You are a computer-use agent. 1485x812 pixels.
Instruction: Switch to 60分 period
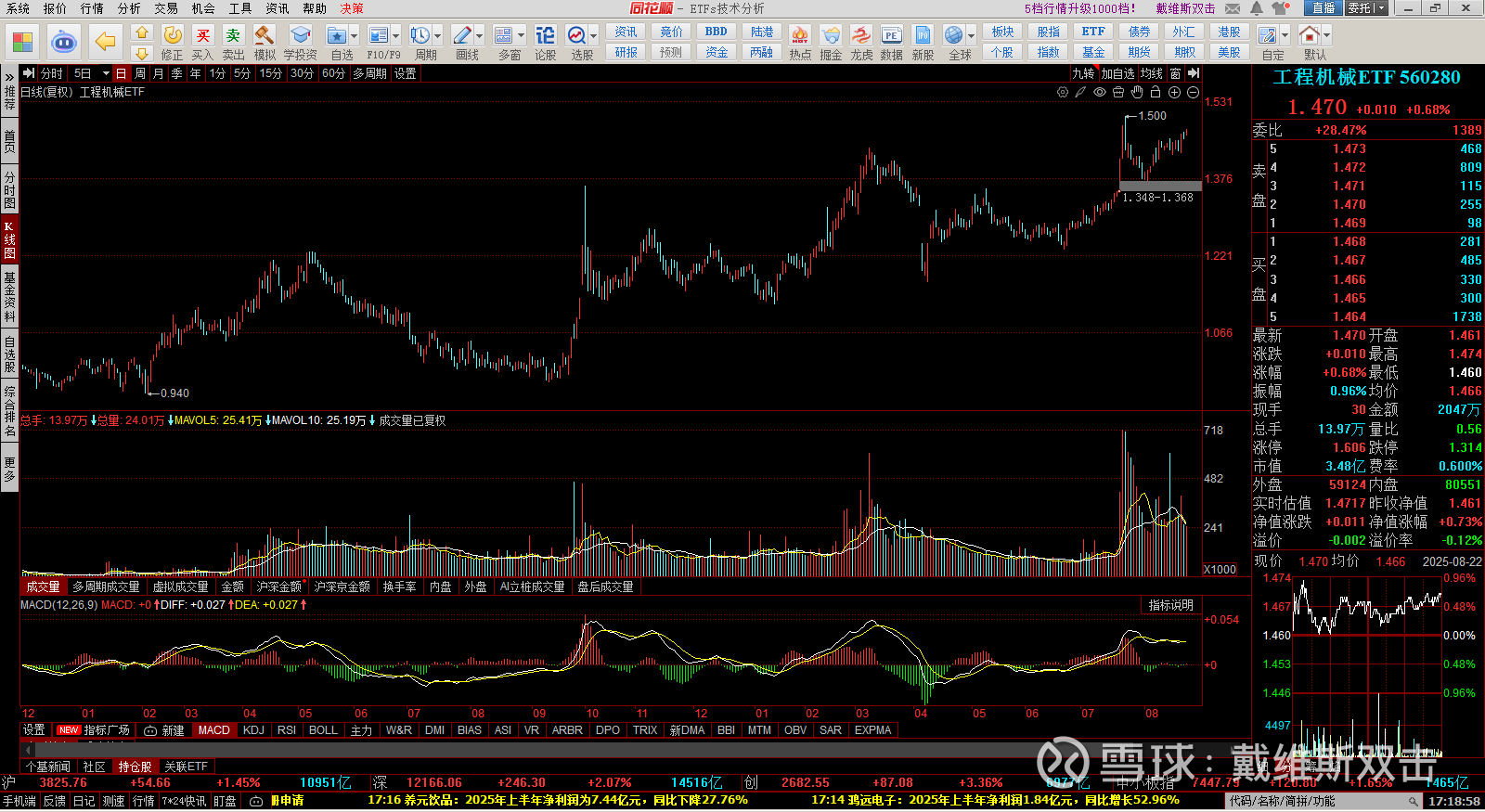tap(333, 73)
